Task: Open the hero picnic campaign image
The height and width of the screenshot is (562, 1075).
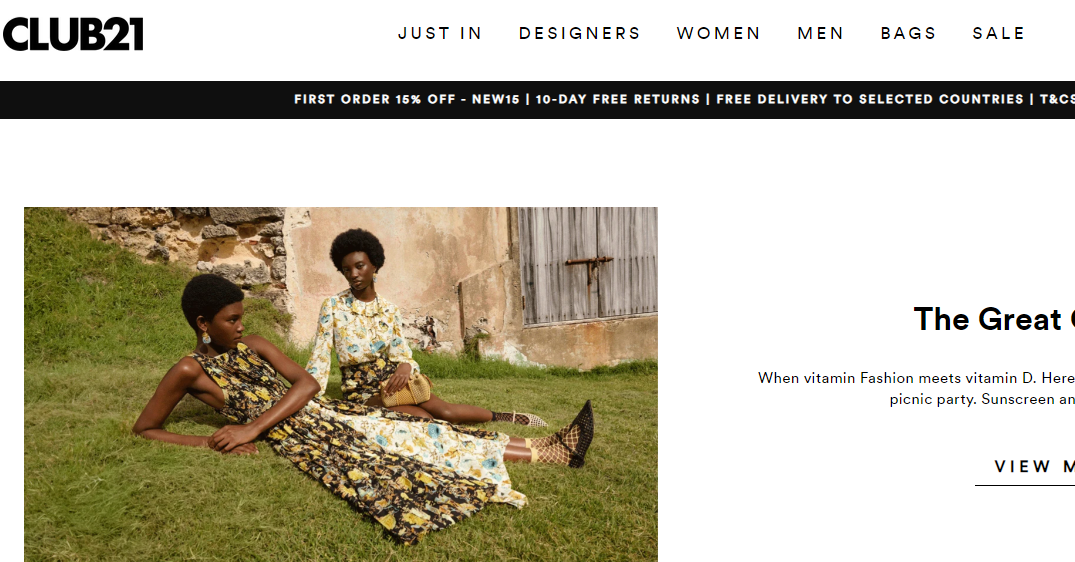Action: pos(341,384)
